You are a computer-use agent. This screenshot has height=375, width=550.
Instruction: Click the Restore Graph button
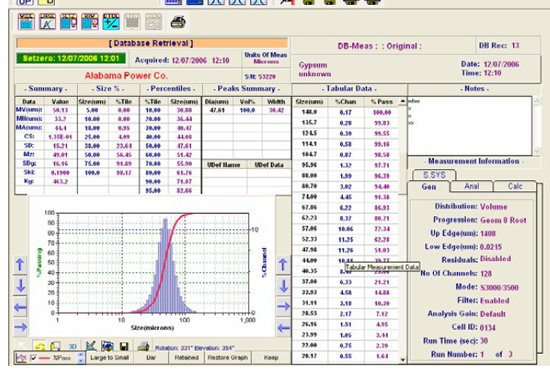coord(228,358)
